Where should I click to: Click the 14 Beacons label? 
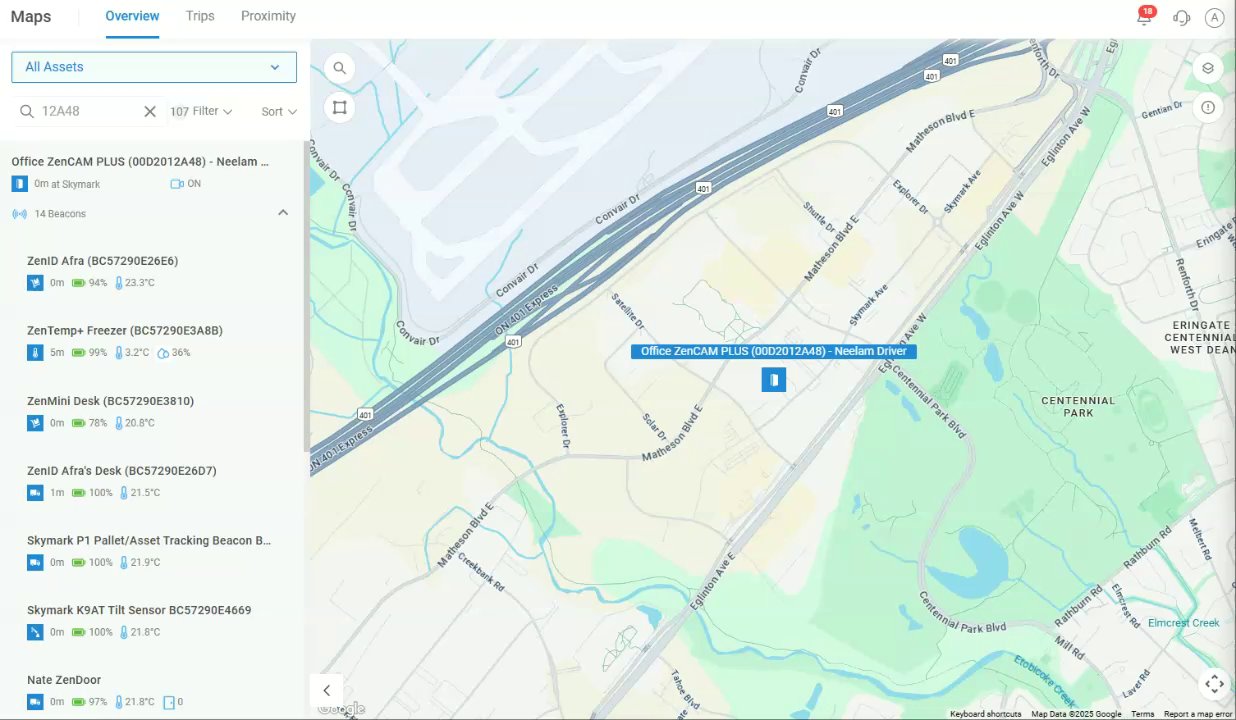pos(60,214)
